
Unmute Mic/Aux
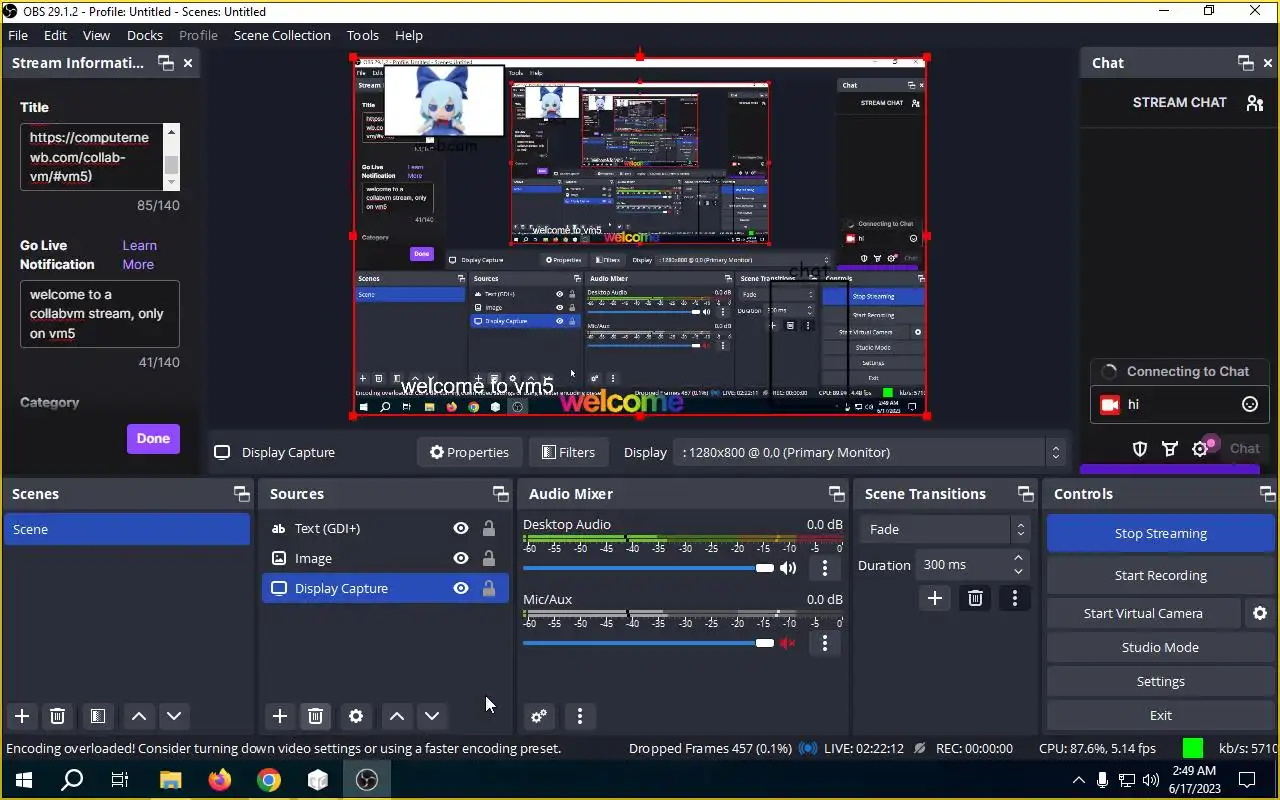[x=788, y=643]
